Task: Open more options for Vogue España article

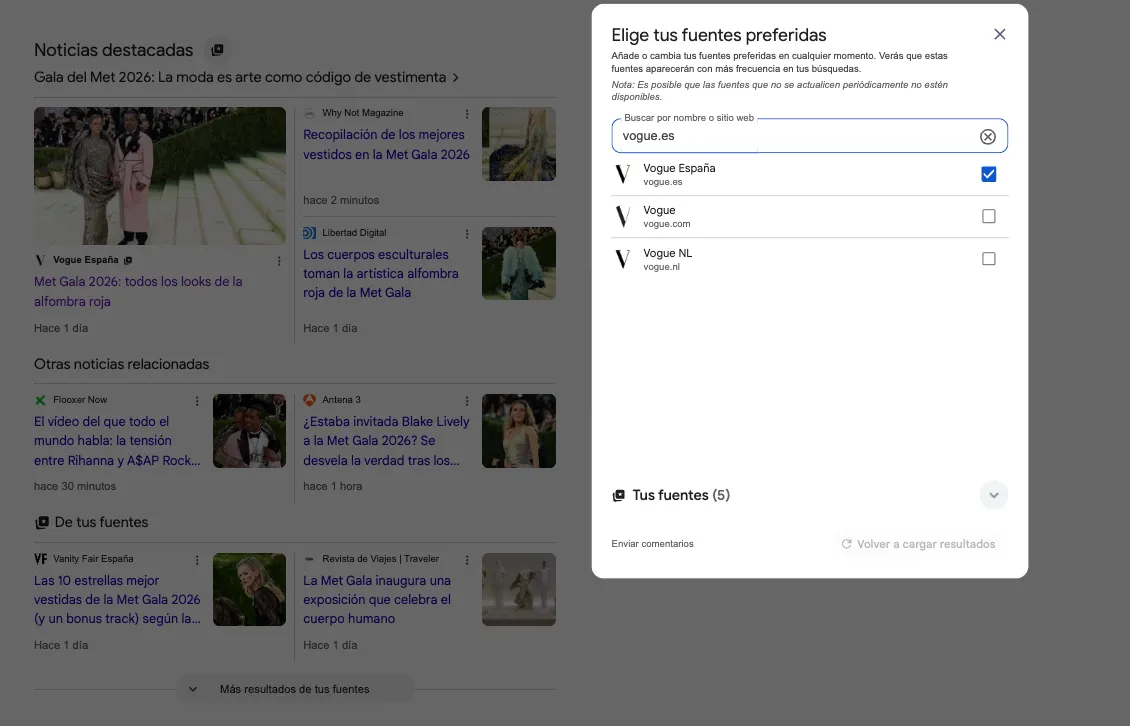Action: click(x=279, y=261)
